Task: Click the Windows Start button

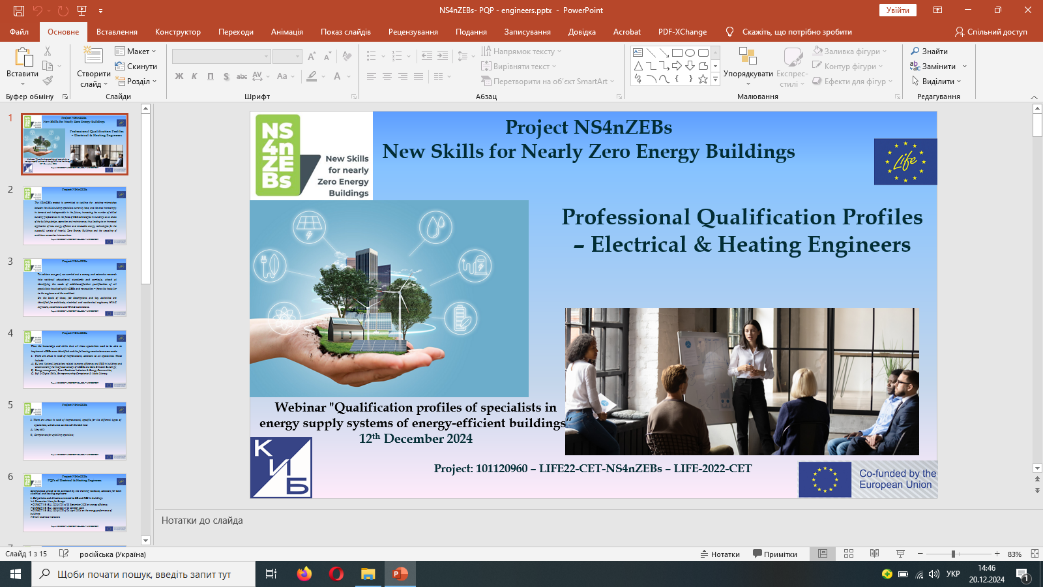Action: (x=15, y=574)
